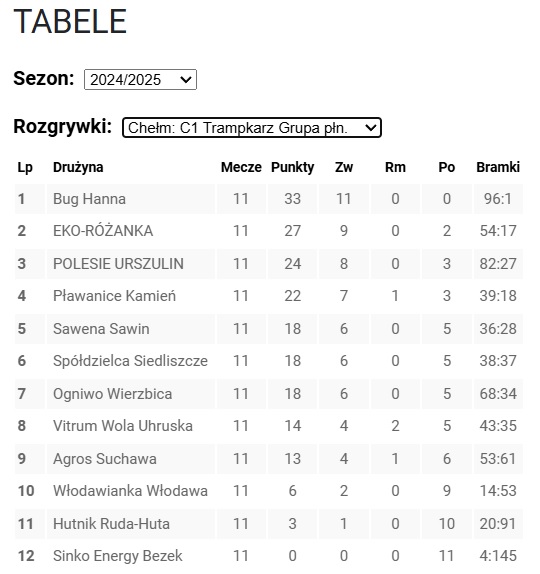Select Włodawianka Włodawa team name
The image size is (540, 574).
tap(130, 491)
